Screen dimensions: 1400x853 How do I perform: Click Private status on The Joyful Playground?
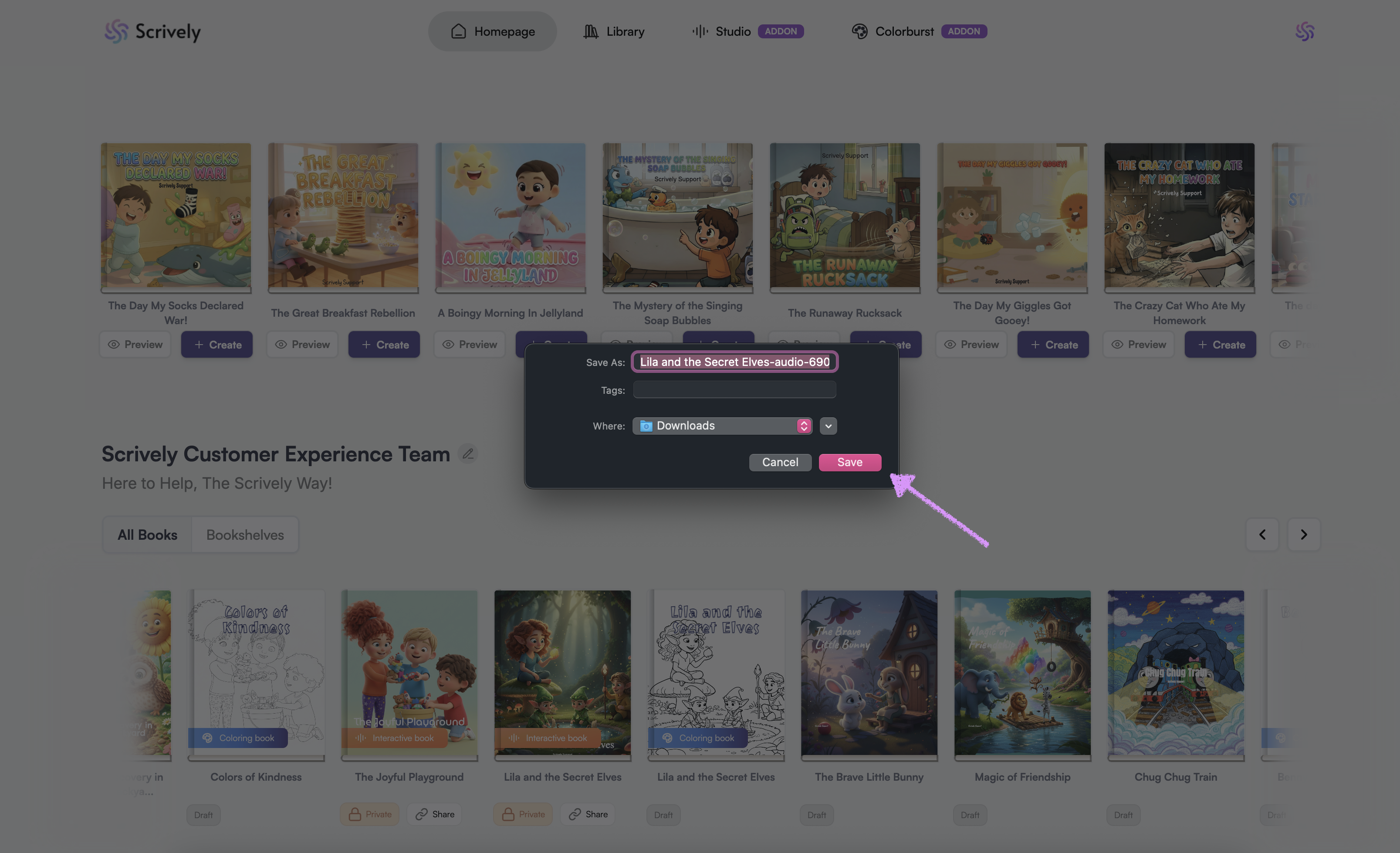(x=369, y=814)
